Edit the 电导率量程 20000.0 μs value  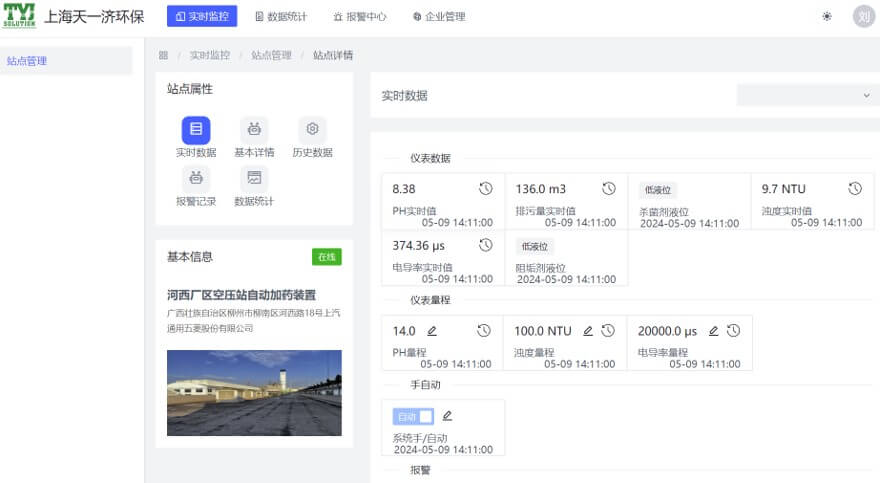pos(714,331)
